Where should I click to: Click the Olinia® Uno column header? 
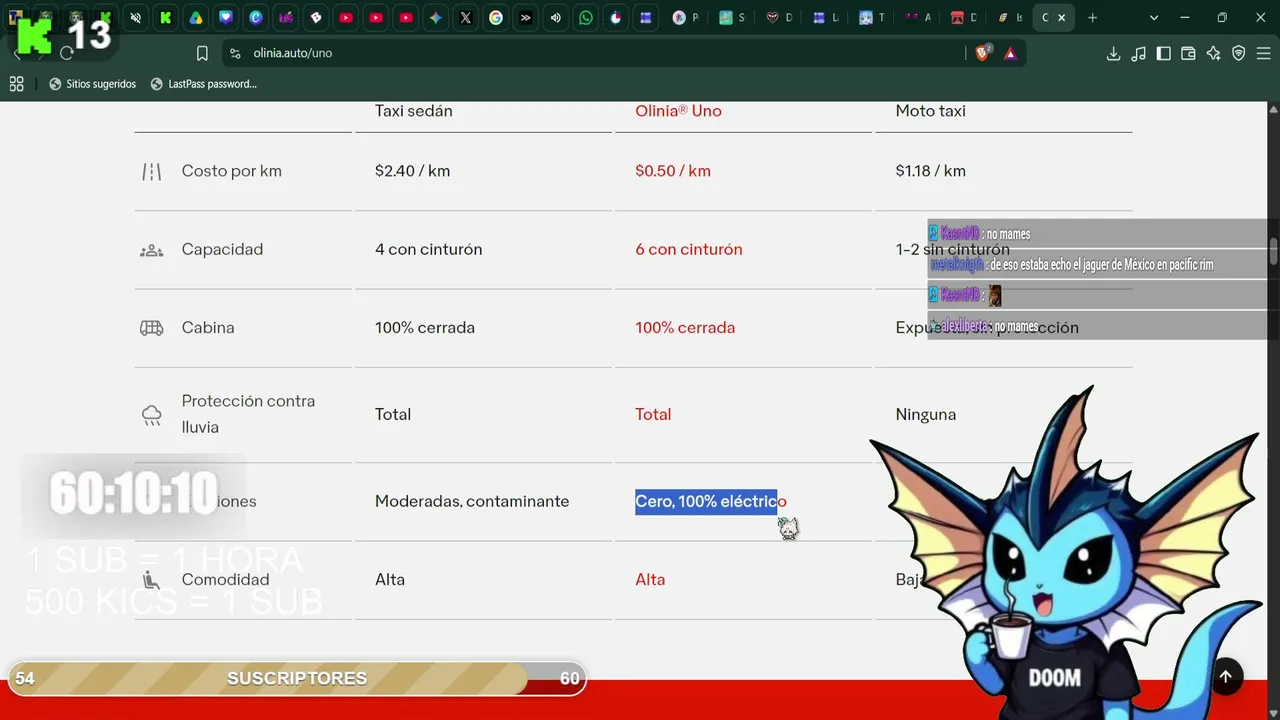click(678, 111)
